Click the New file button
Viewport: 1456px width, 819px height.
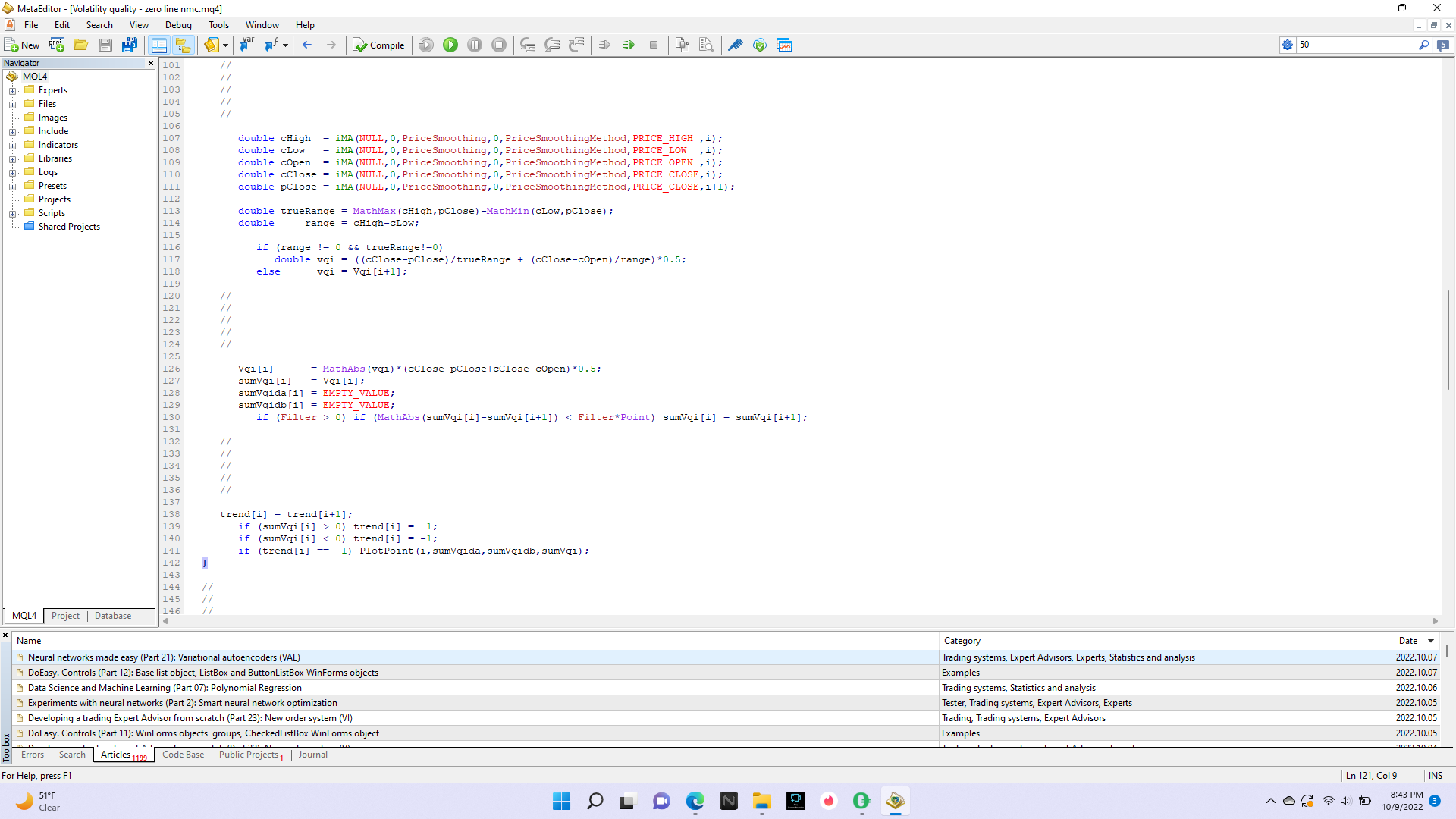22,45
